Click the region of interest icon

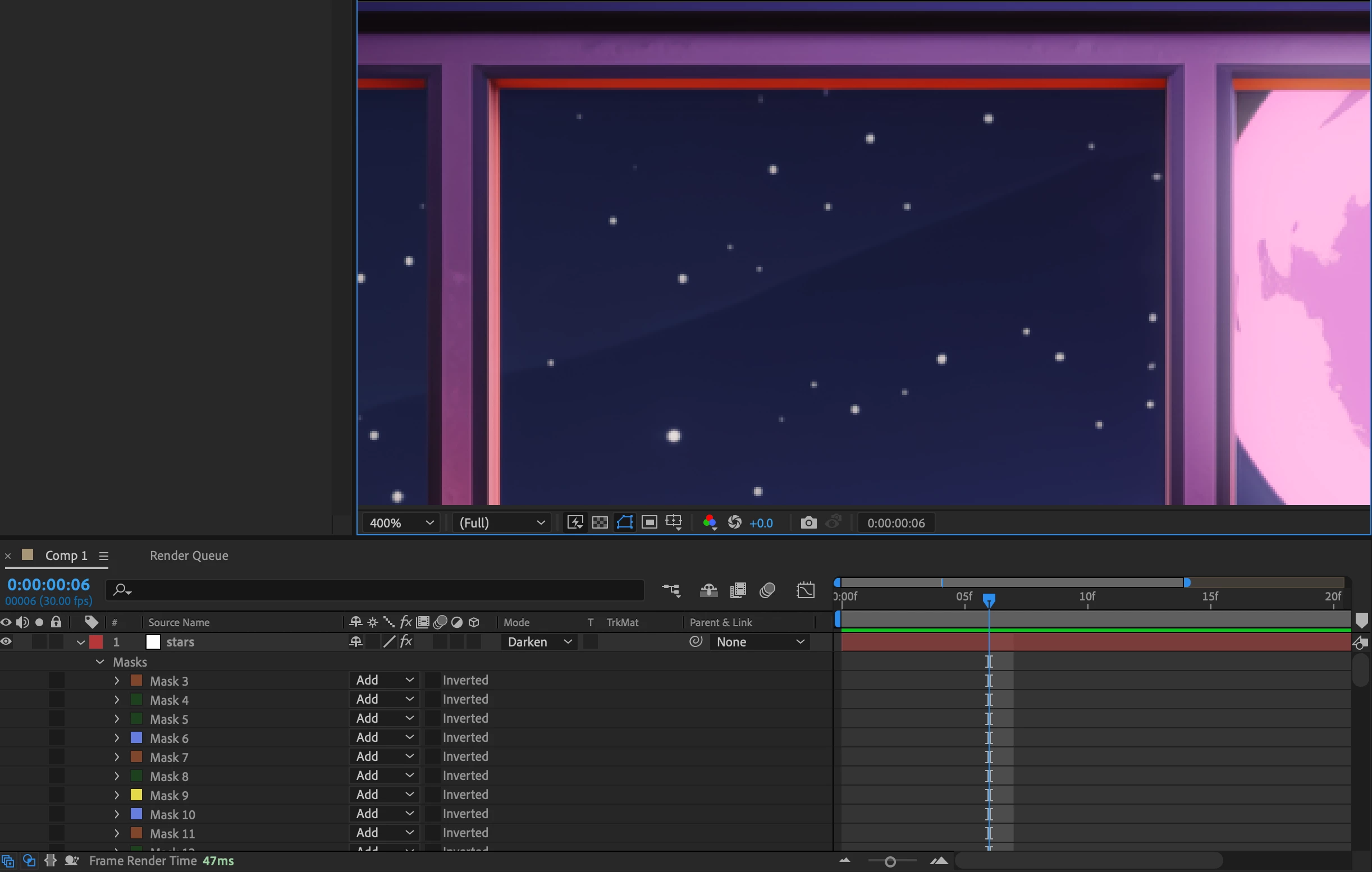pos(649,522)
